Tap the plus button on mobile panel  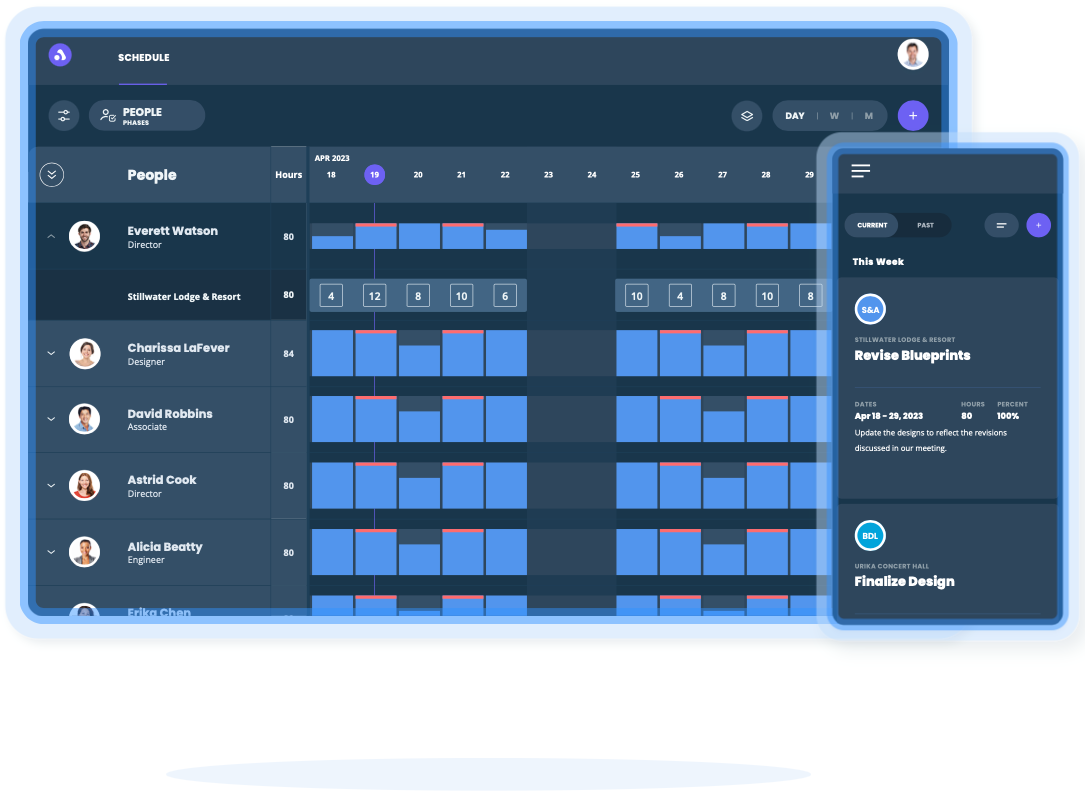click(1038, 225)
